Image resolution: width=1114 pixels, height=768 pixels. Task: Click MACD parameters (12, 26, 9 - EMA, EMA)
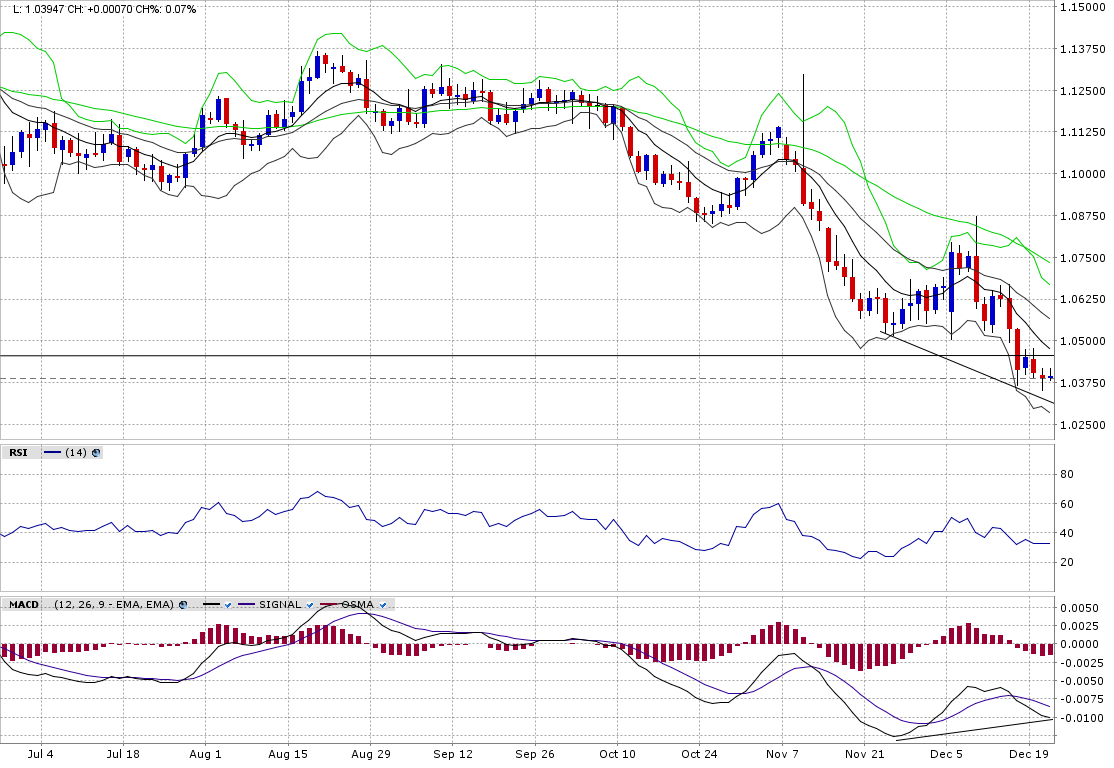[x=114, y=605]
